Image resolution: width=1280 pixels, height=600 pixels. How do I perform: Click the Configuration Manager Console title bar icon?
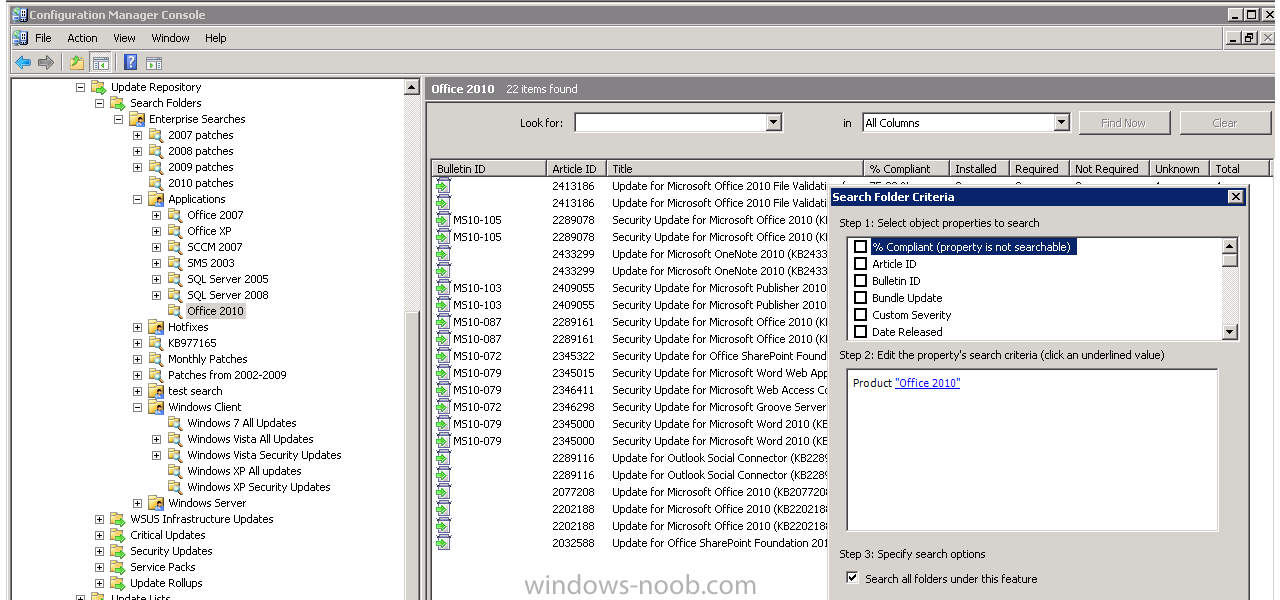coord(20,14)
